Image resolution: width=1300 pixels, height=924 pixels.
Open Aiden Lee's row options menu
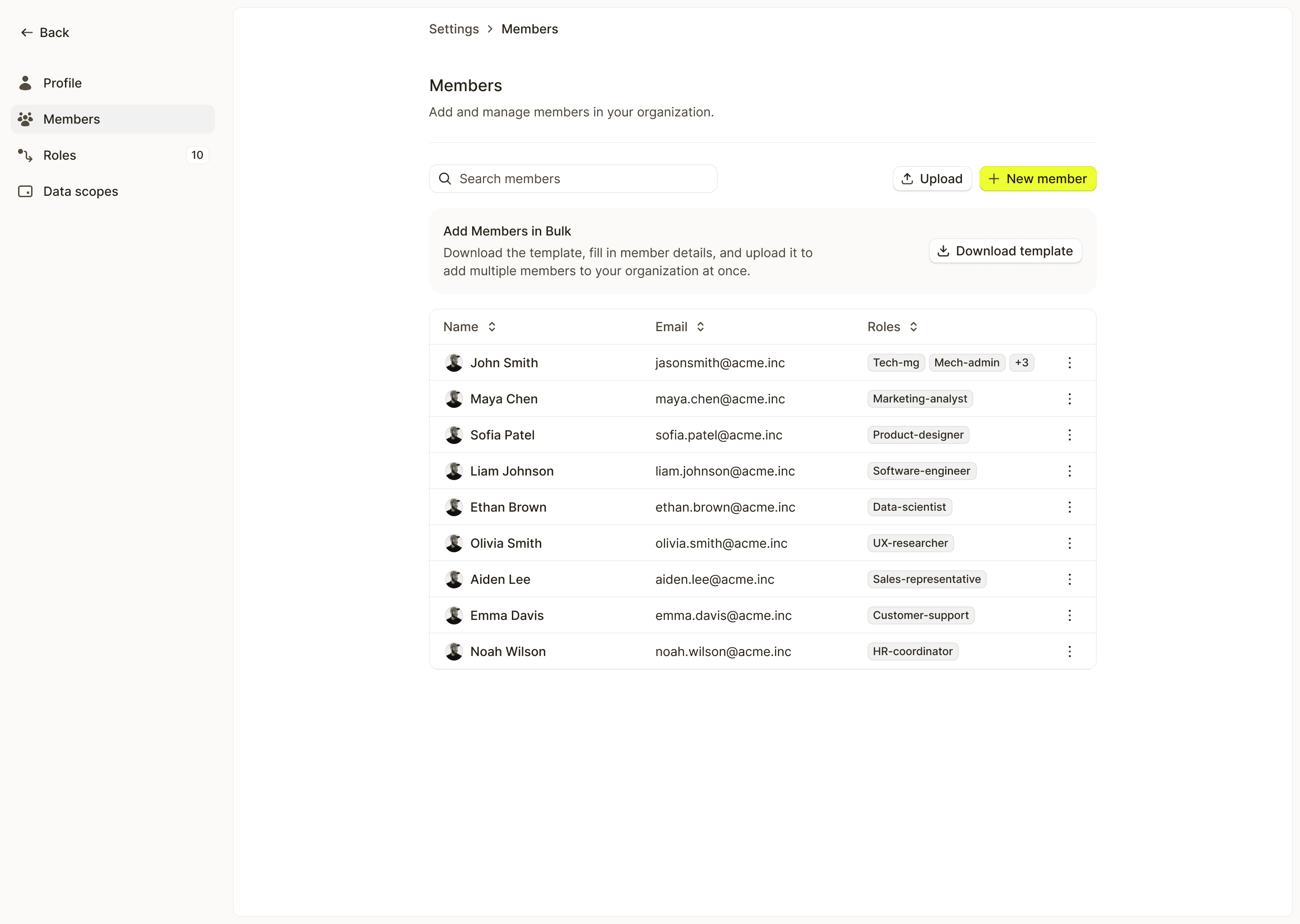click(x=1069, y=579)
